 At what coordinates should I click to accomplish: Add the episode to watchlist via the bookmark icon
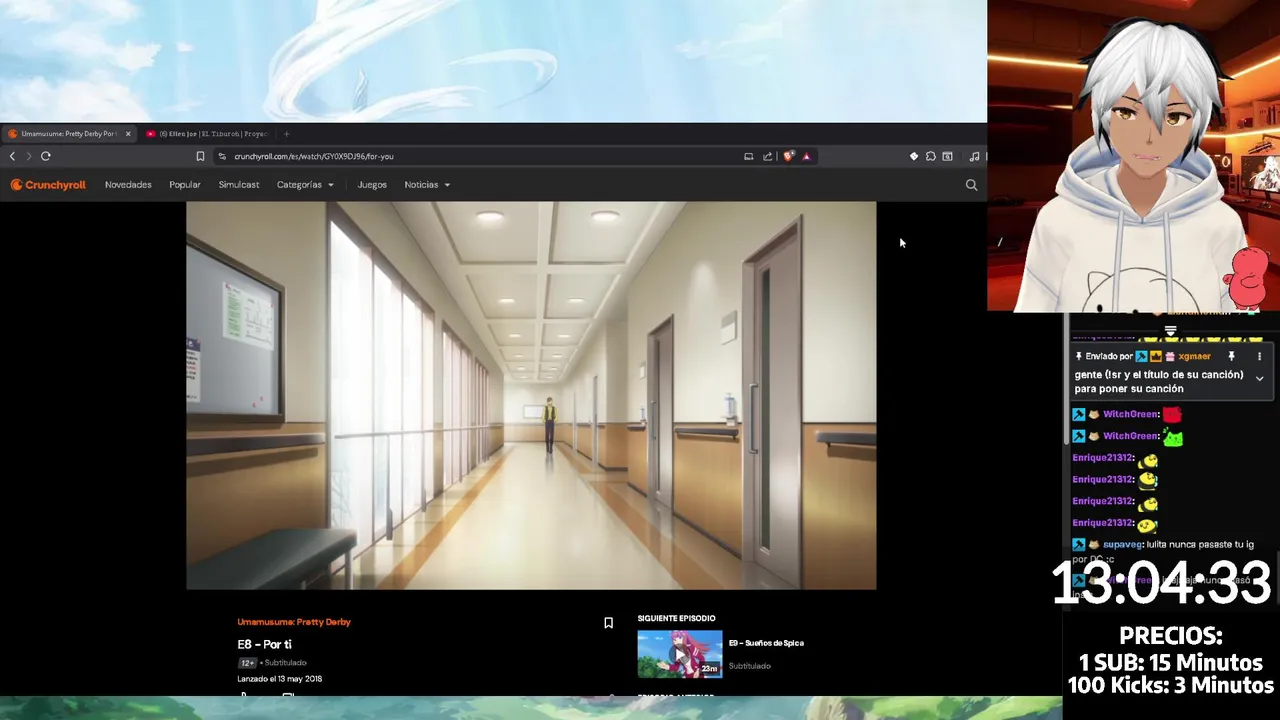tap(608, 623)
